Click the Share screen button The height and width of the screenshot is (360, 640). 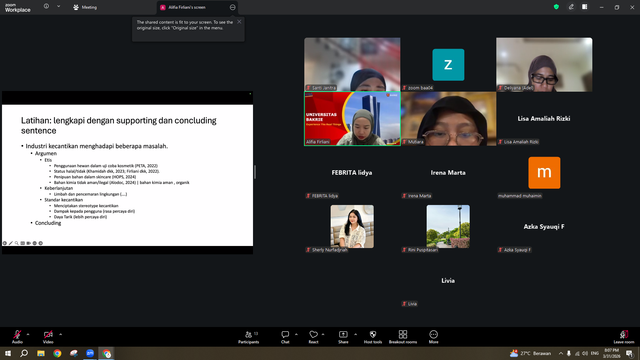(343, 337)
